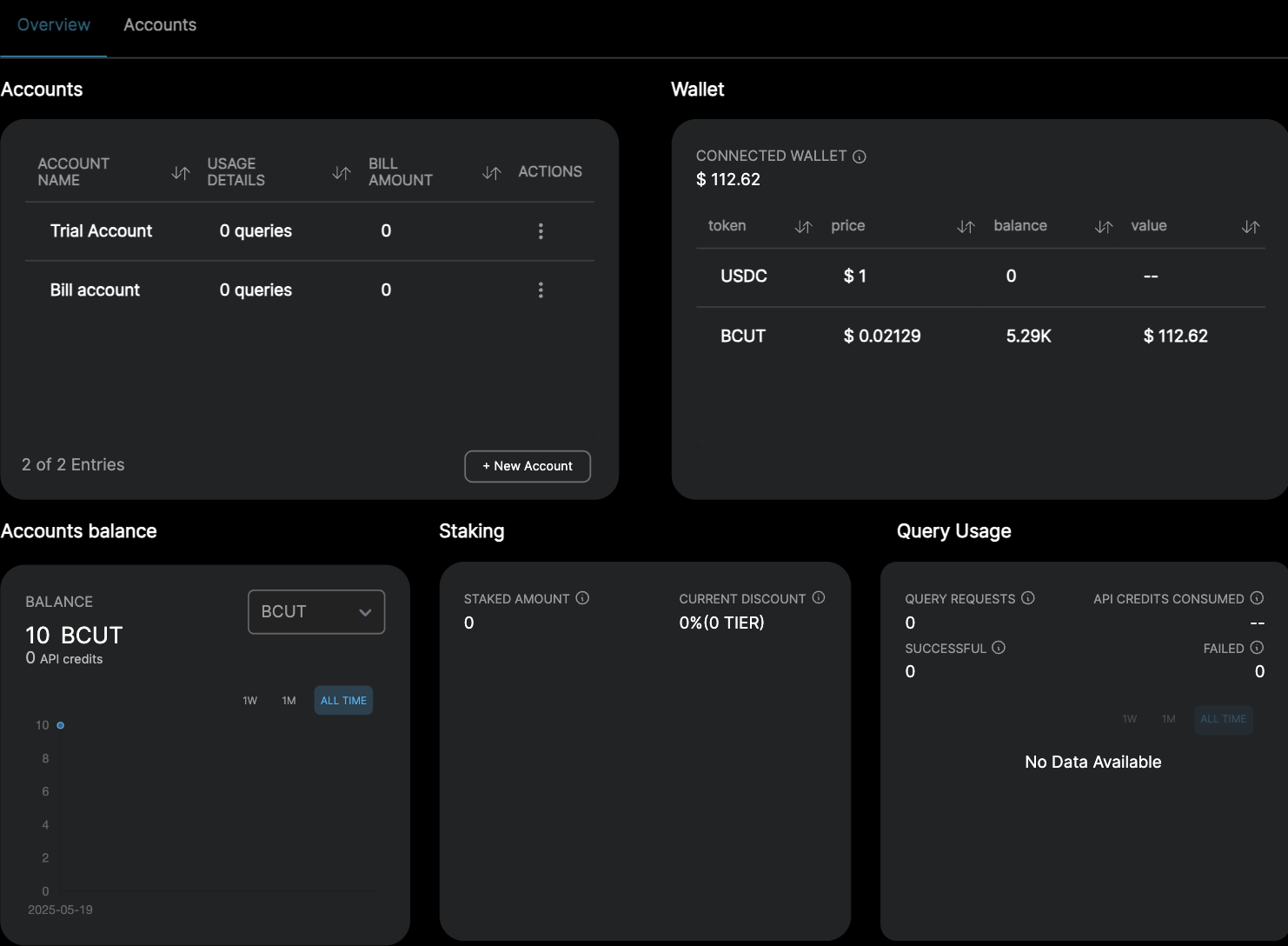
Task: Open actions menu for Bill account
Action: (x=541, y=290)
